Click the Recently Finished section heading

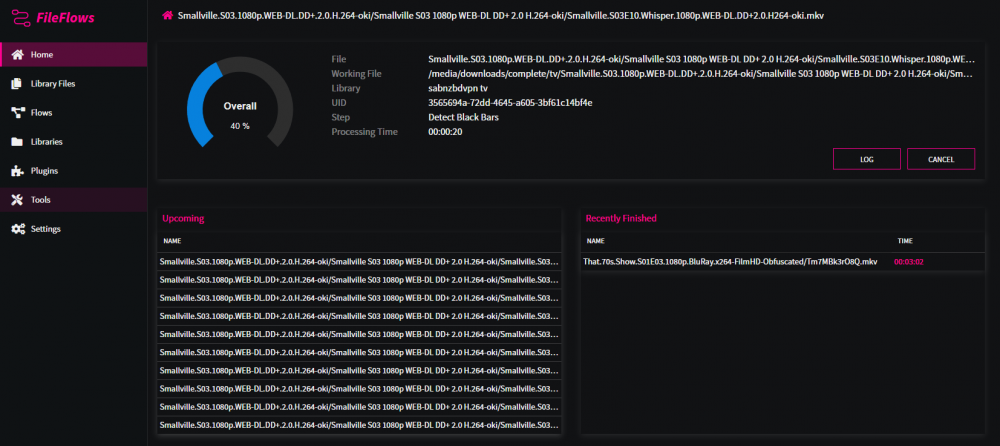(621, 218)
